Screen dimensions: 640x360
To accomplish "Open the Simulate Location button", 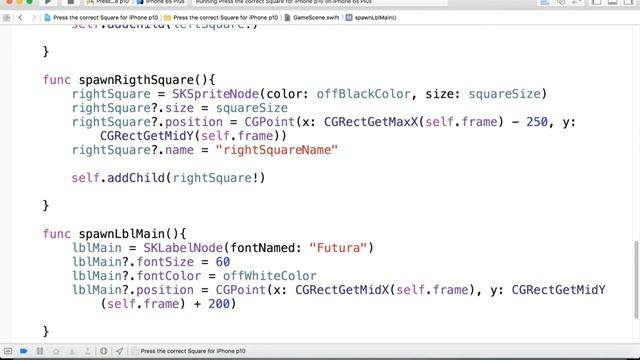I will [119, 351].
